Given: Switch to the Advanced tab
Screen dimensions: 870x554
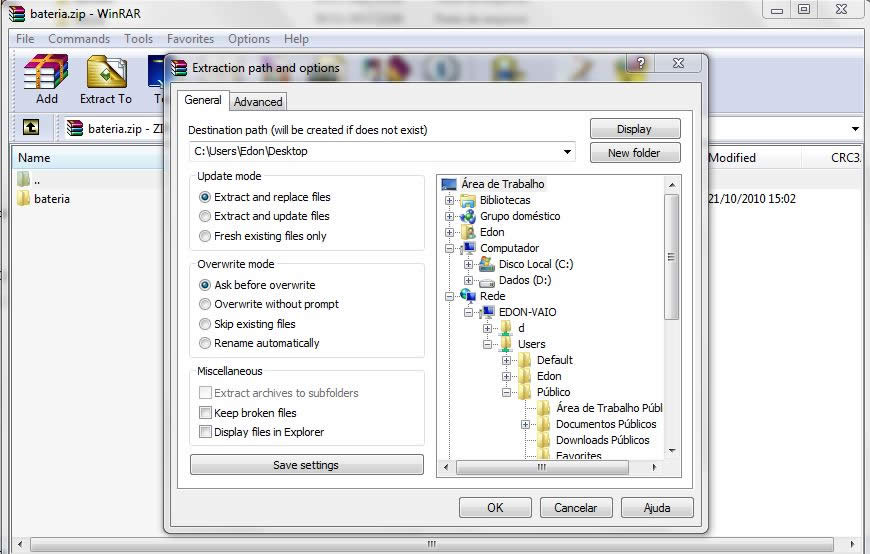Looking at the screenshot, I should [x=258, y=102].
